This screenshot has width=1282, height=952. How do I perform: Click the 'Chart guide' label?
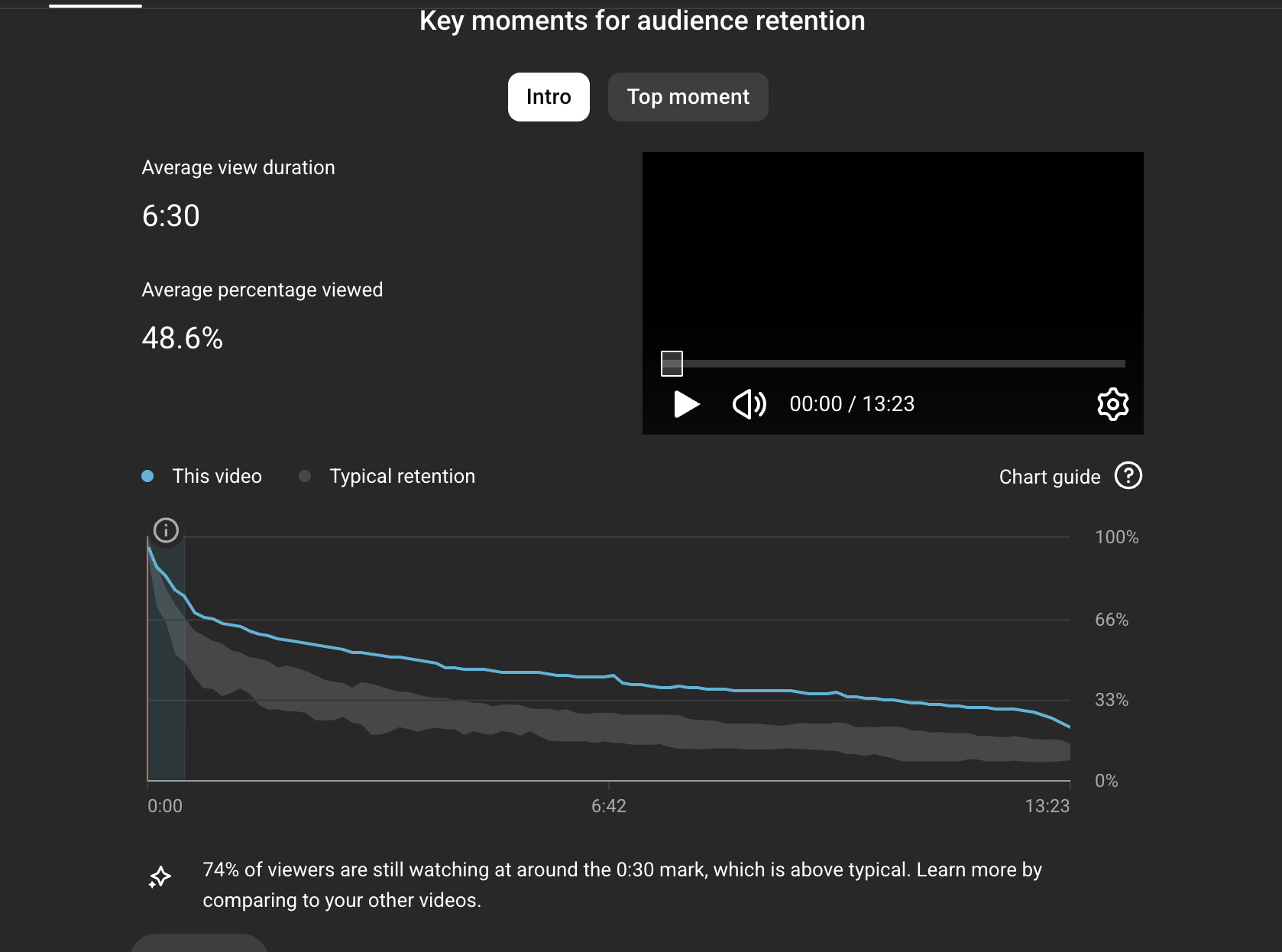tap(1049, 476)
